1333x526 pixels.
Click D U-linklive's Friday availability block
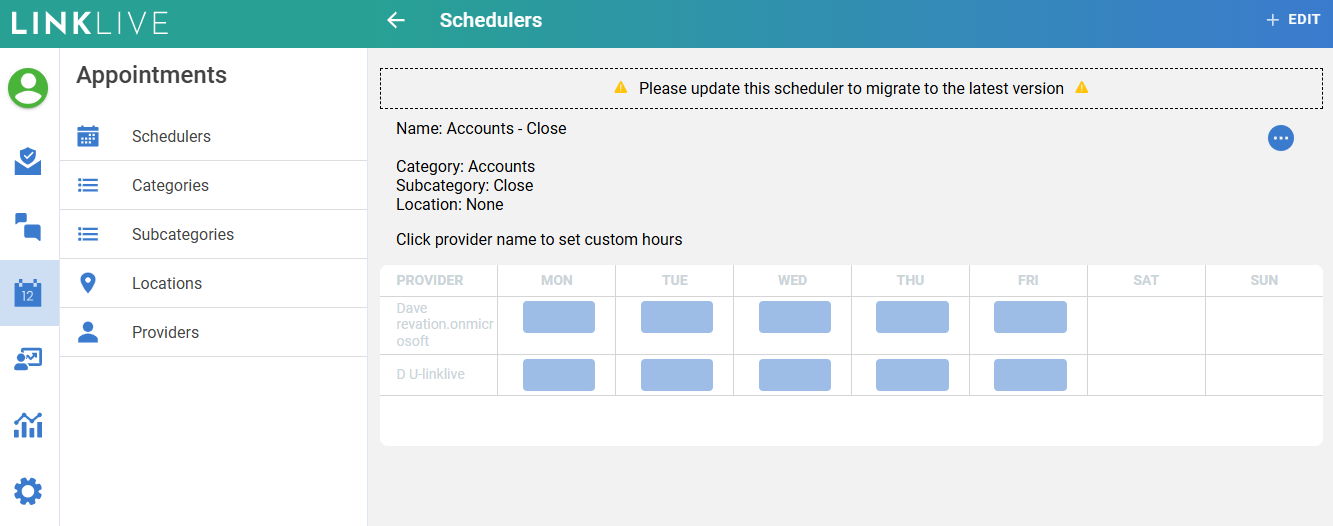[x=1029, y=375]
